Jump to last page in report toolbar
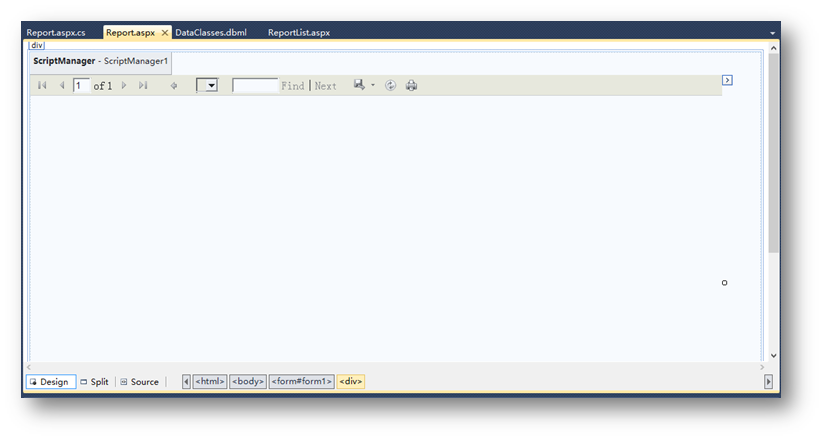Screen dimensions: 823x440 point(143,85)
